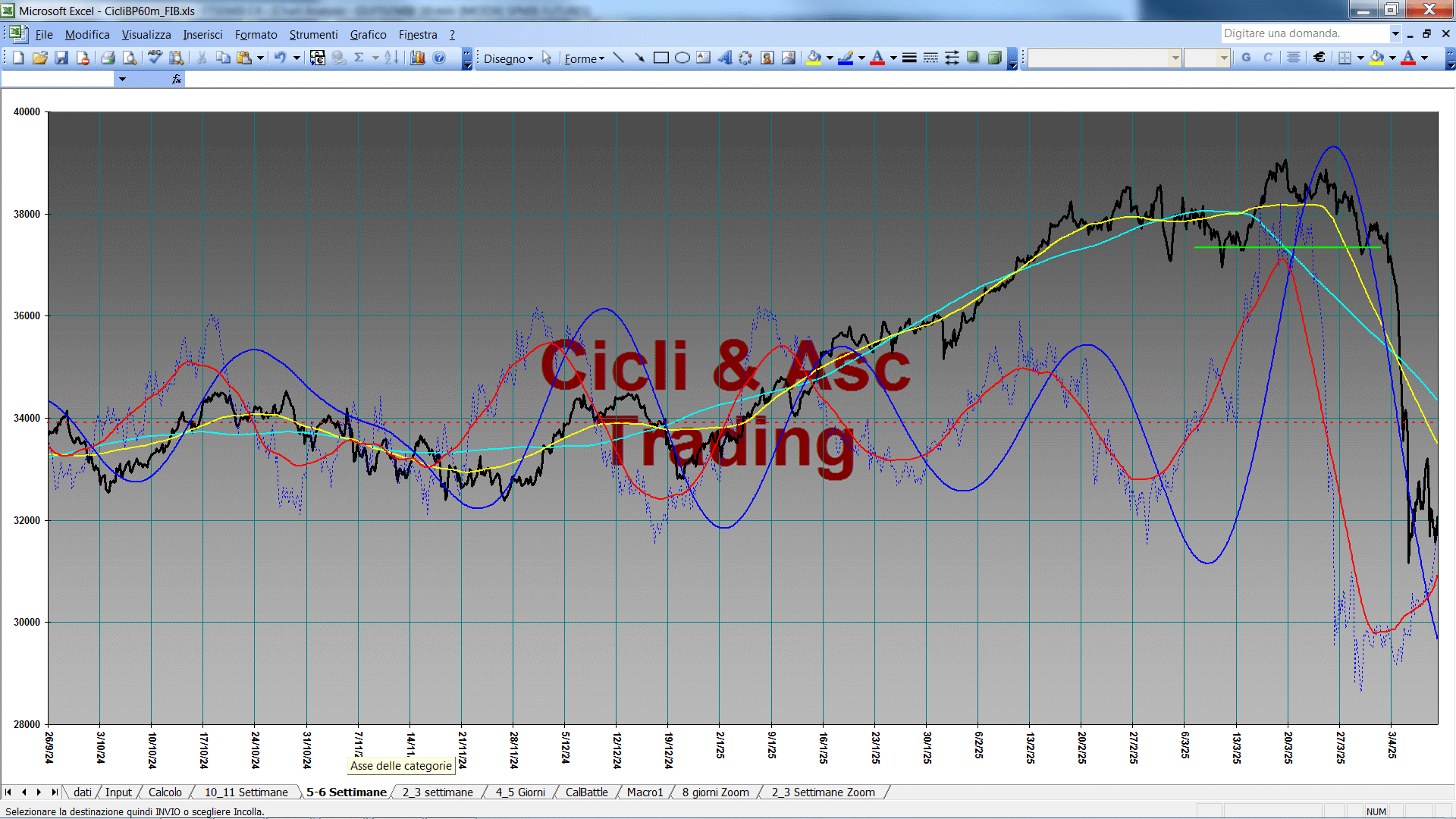Insert WordArt from drawing toolbar
1456x819 pixels.
(725, 58)
